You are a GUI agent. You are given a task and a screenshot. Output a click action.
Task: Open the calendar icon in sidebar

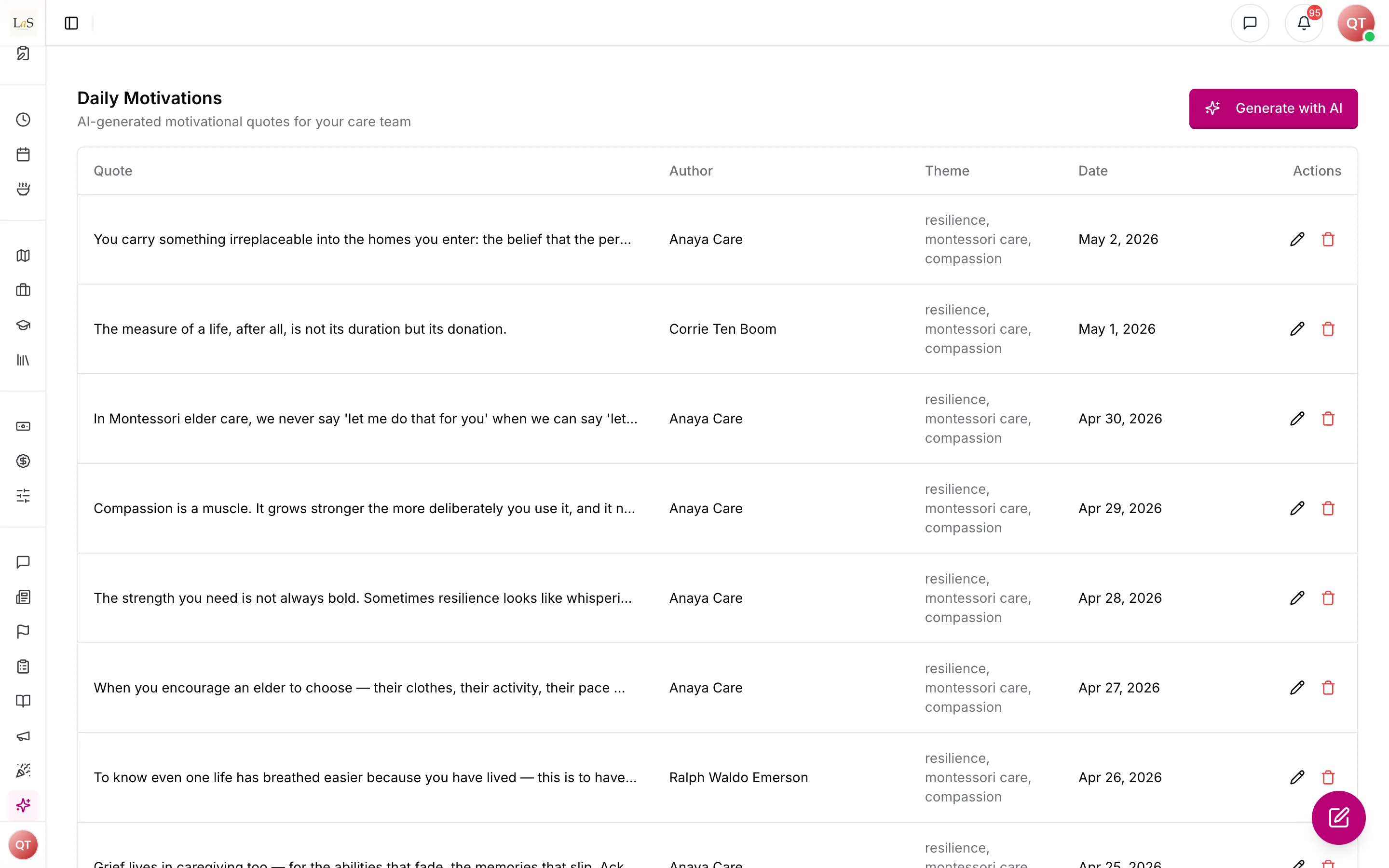(23, 154)
